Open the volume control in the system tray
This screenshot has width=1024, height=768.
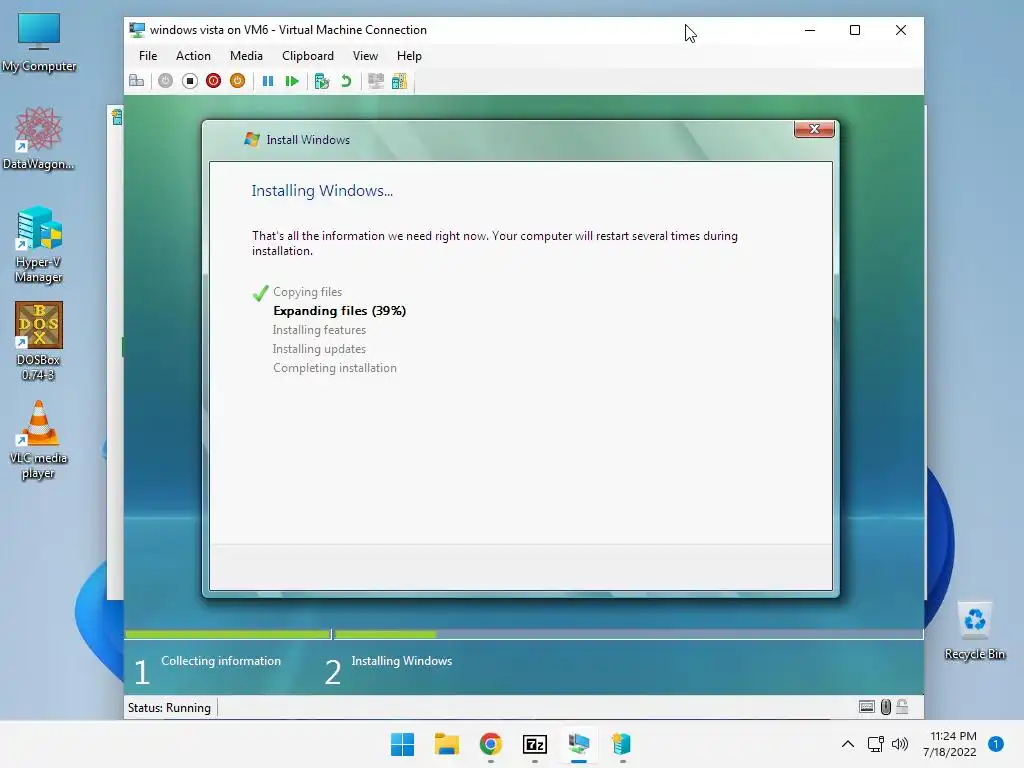(x=900, y=744)
